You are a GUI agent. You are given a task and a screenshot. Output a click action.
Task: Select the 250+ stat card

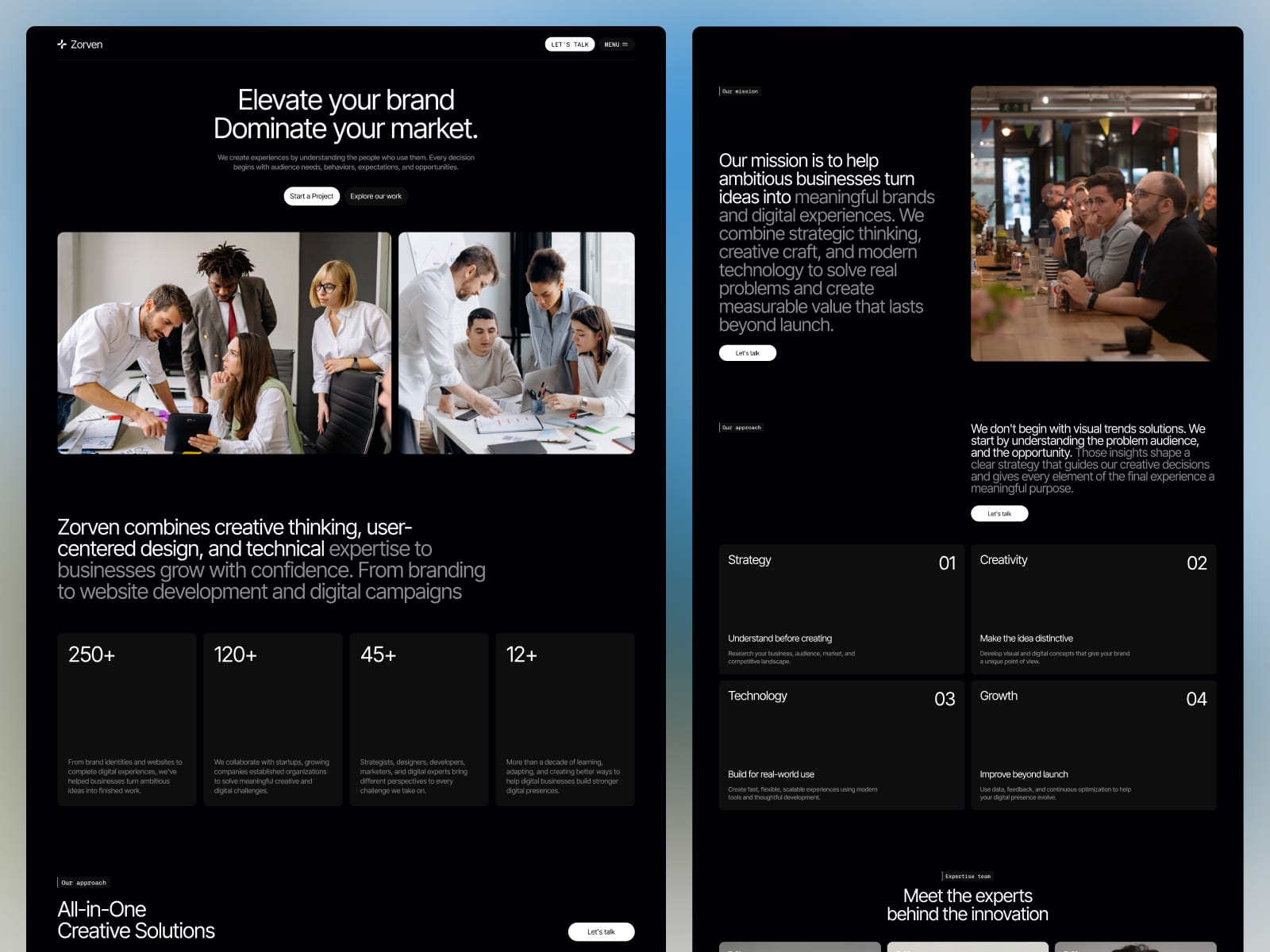click(127, 720)
